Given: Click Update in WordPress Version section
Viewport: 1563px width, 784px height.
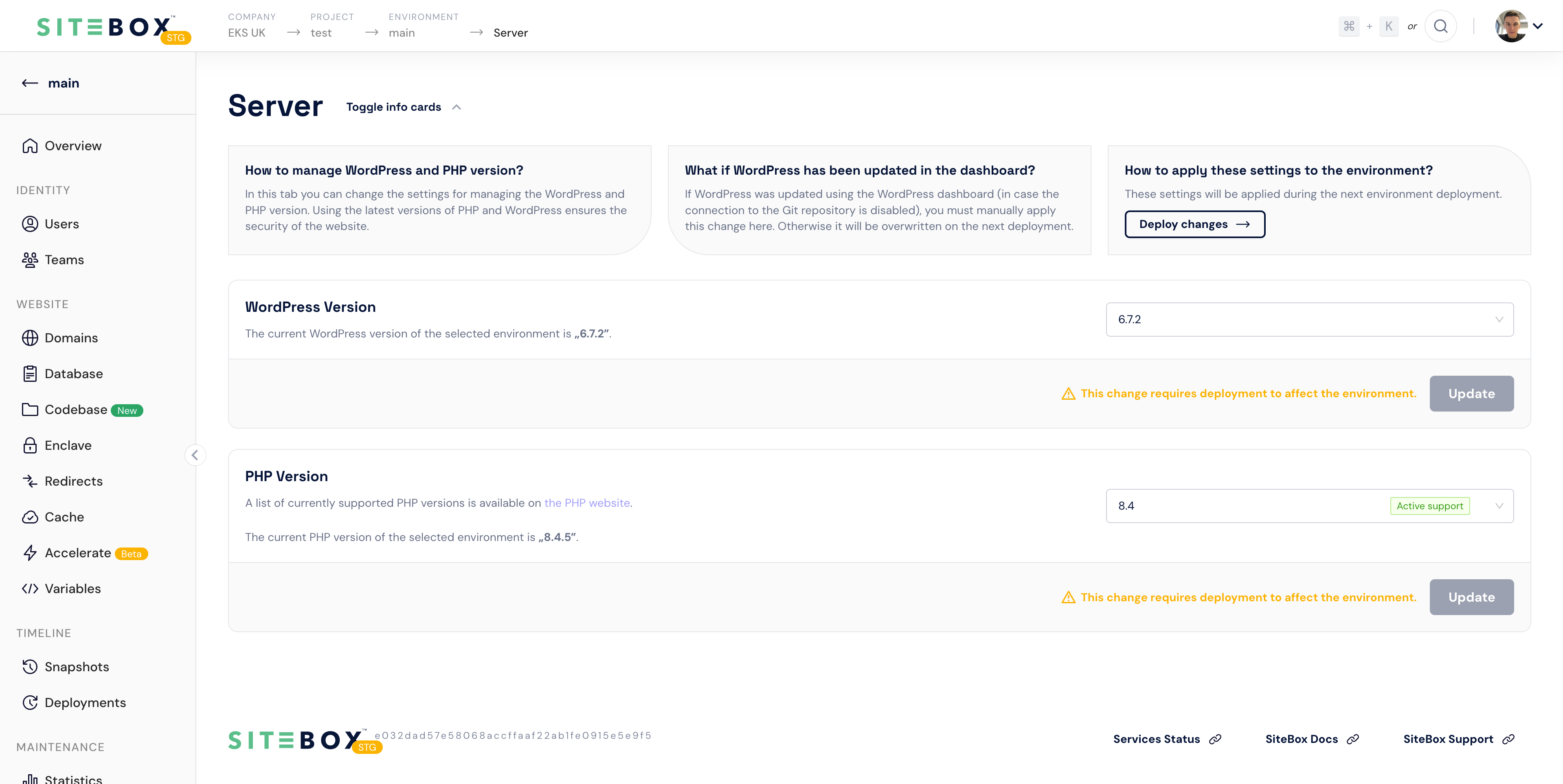Looking at the screenshot, I should [x=1471, y=394].
